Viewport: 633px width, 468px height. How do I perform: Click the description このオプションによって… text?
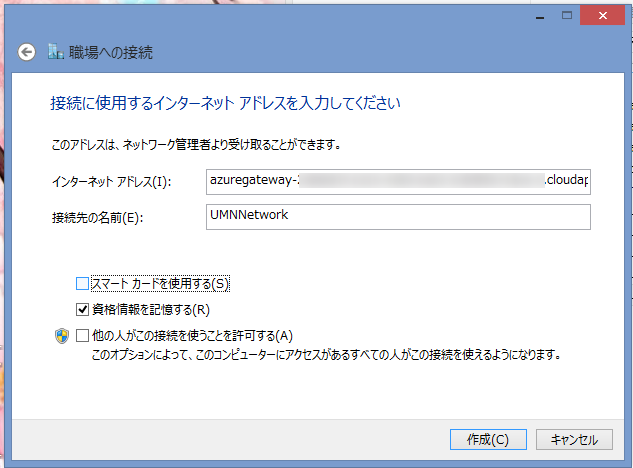pos(327,355)
